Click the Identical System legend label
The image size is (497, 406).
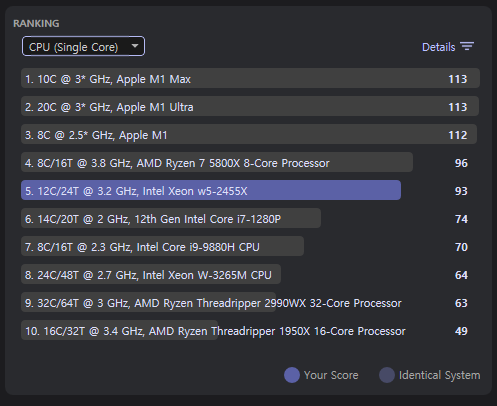click(440, 375)
